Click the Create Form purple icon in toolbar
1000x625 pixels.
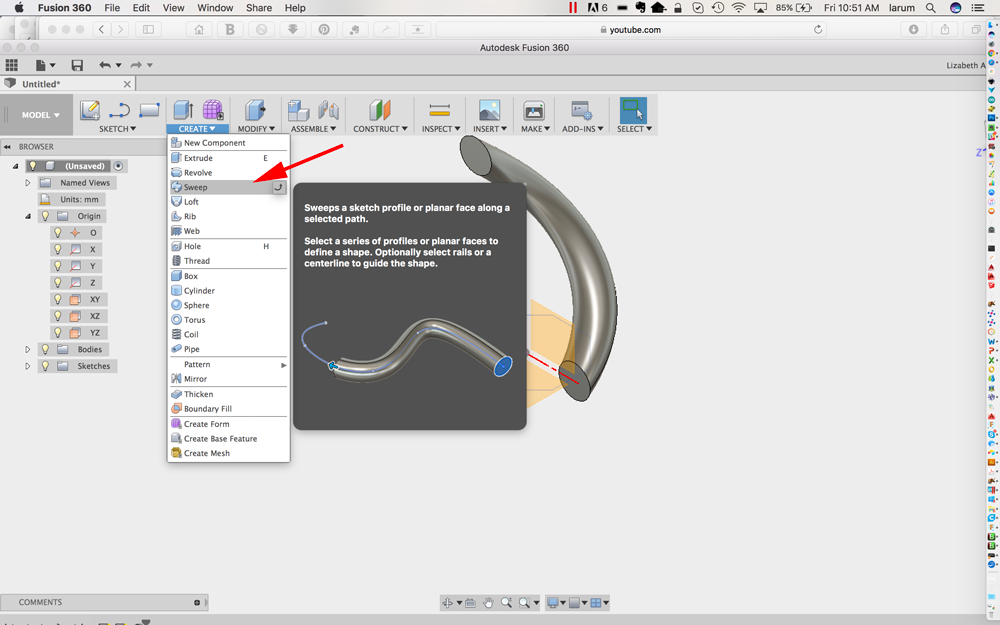pos(213,110)
